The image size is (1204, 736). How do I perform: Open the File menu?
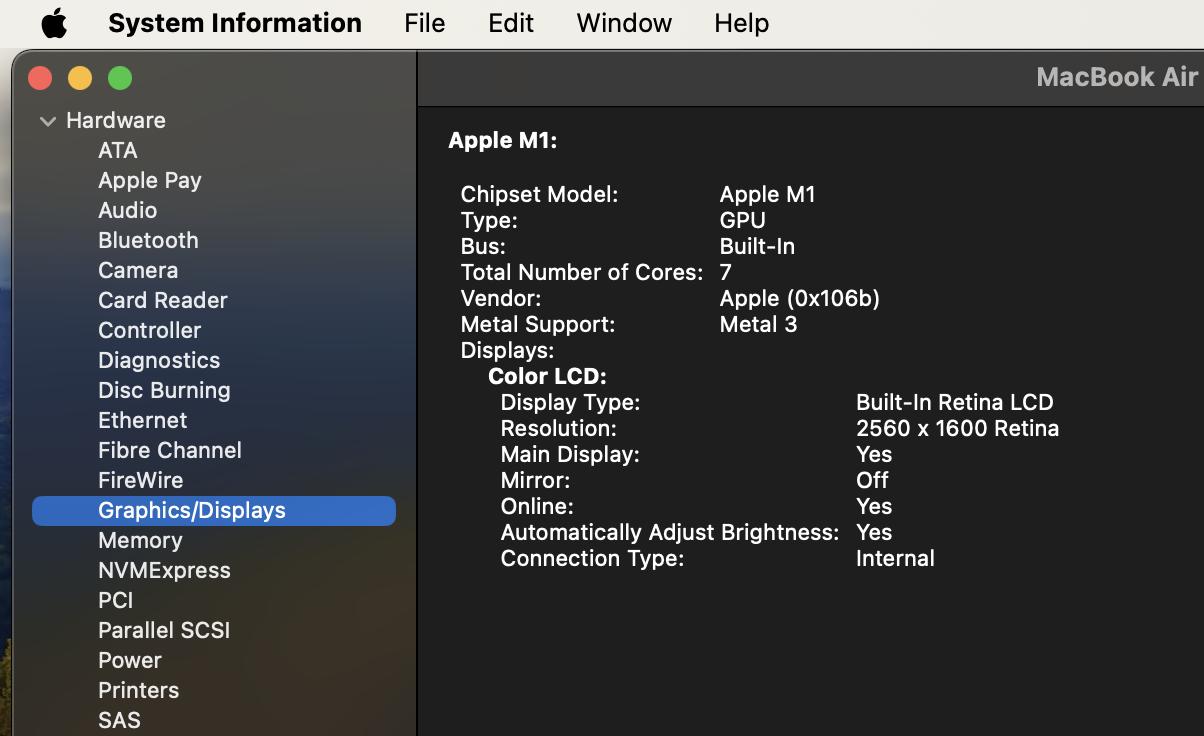click(x=425, y=23)
